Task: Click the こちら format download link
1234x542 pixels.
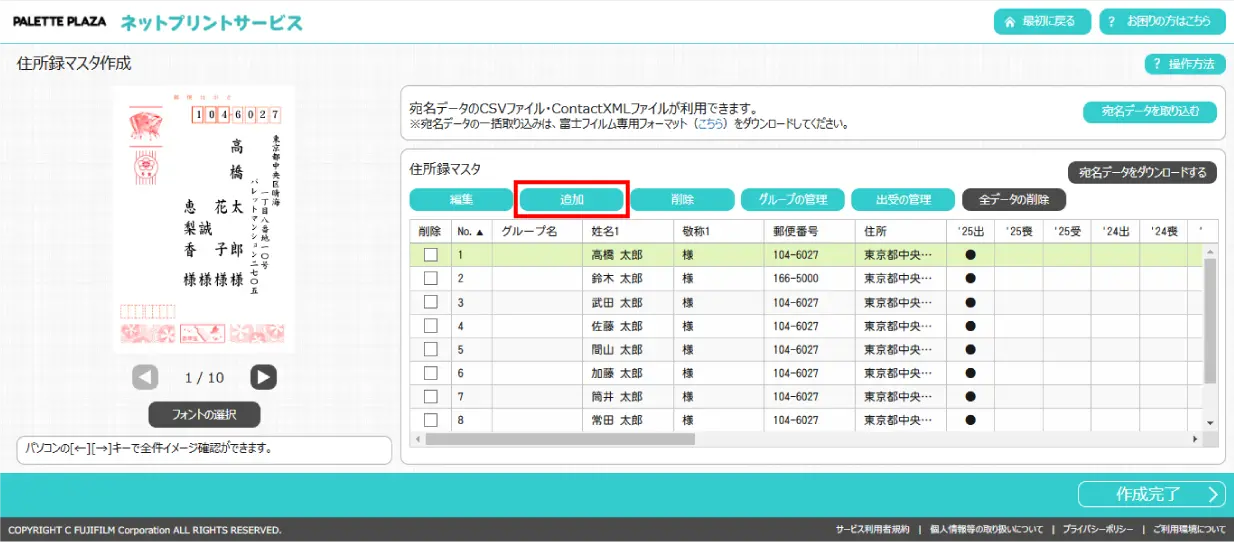Action: point(711,124)
